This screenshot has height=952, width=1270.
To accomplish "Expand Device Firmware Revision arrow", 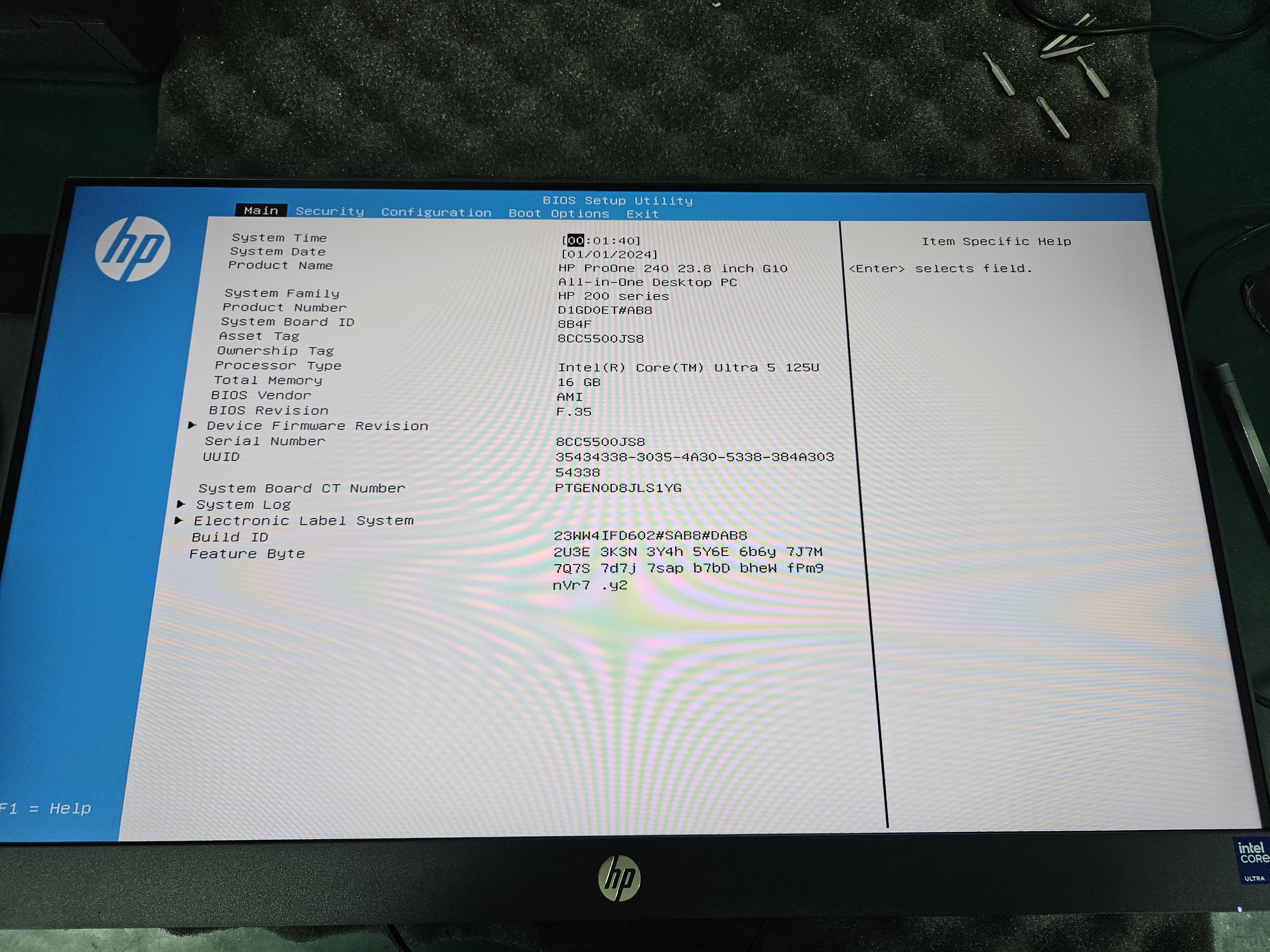I will (192, 425).
